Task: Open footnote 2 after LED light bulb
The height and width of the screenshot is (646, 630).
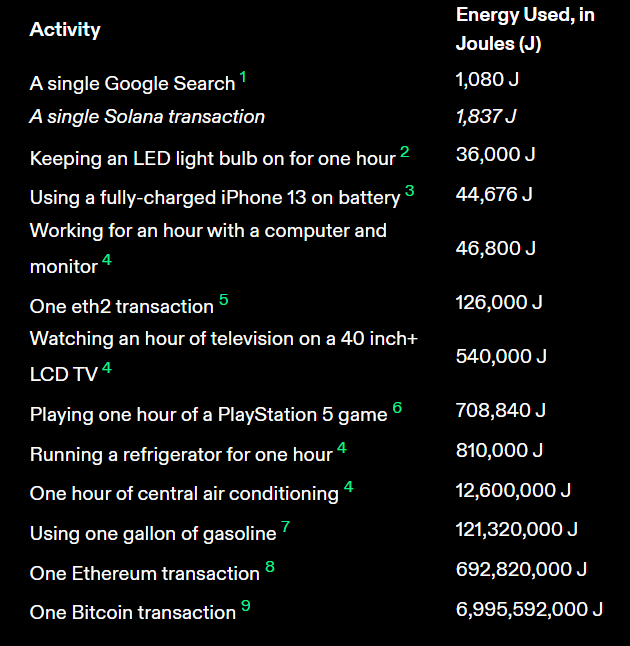Action: tap(404, 152)
